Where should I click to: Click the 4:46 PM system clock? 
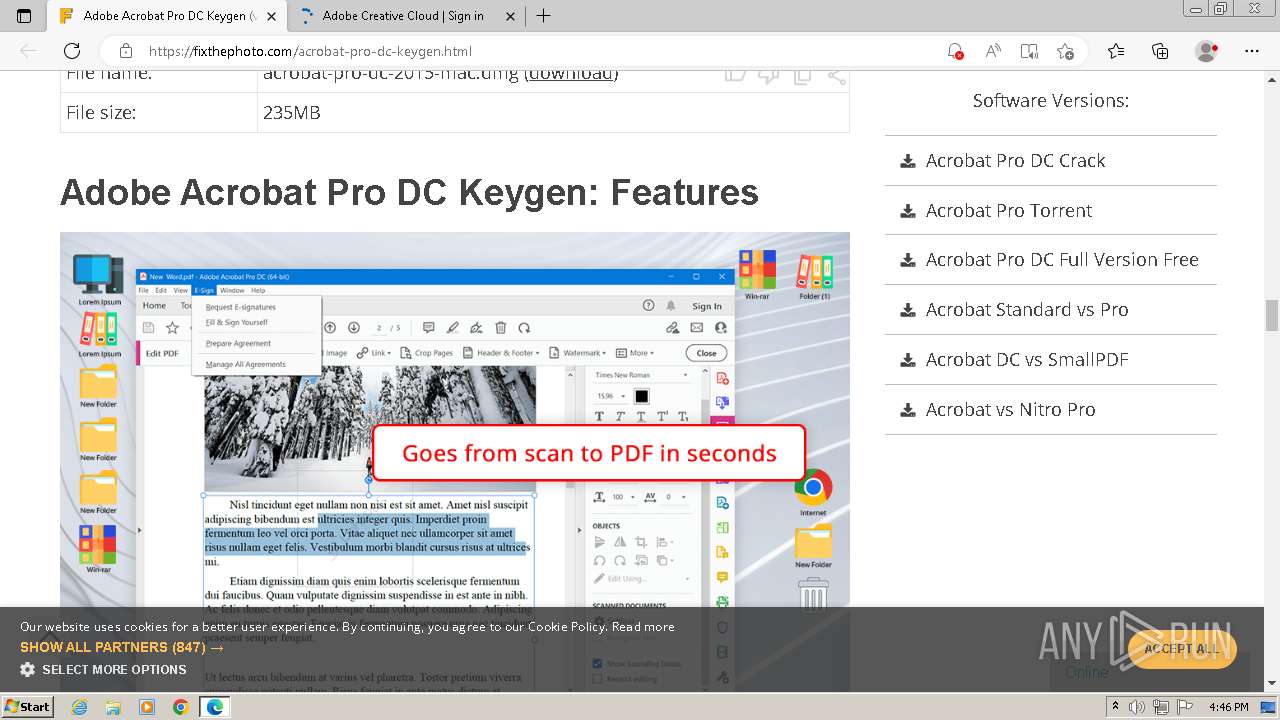[x=1228, y=707]
